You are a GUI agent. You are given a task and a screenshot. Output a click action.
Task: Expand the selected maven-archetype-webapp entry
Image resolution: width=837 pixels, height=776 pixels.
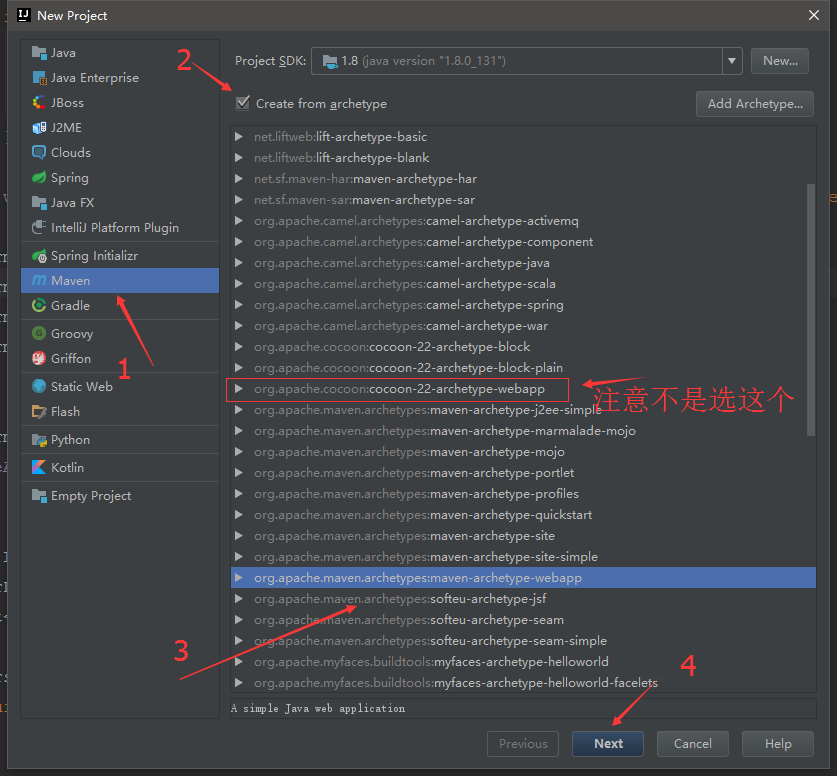coord(239,578)
